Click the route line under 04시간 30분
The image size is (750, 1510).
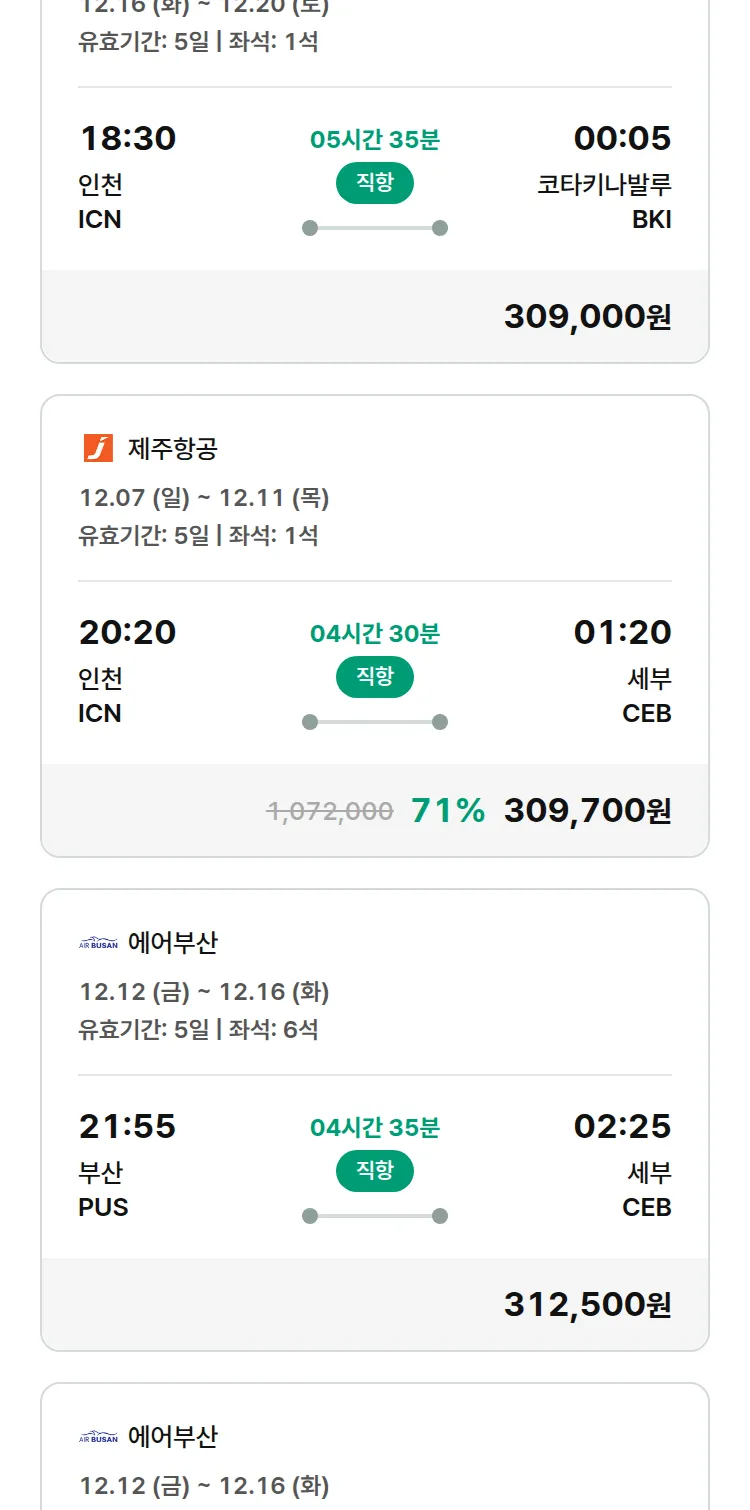point(374,722)
